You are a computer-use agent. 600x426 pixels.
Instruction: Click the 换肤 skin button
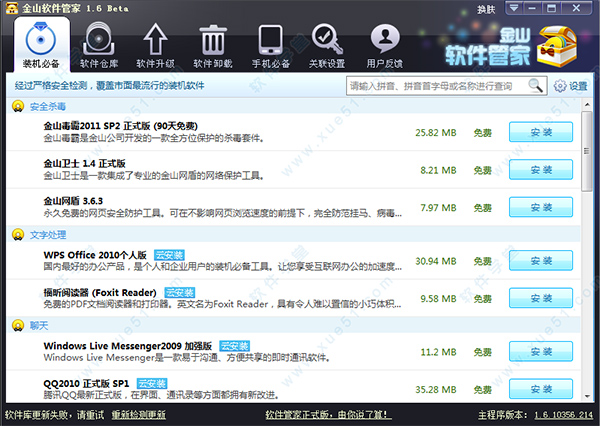[486, 9]
